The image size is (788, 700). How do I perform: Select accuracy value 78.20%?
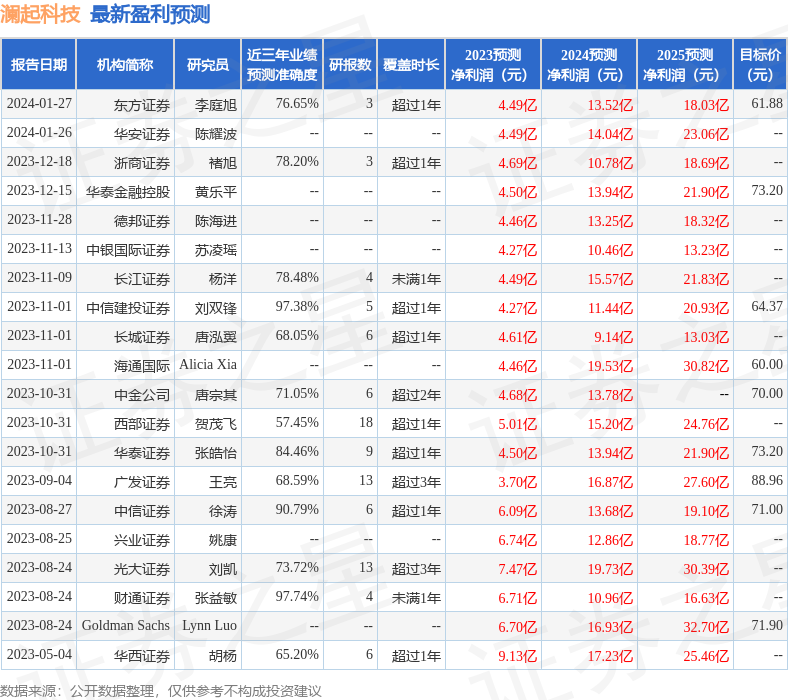(x=297, y=162)
